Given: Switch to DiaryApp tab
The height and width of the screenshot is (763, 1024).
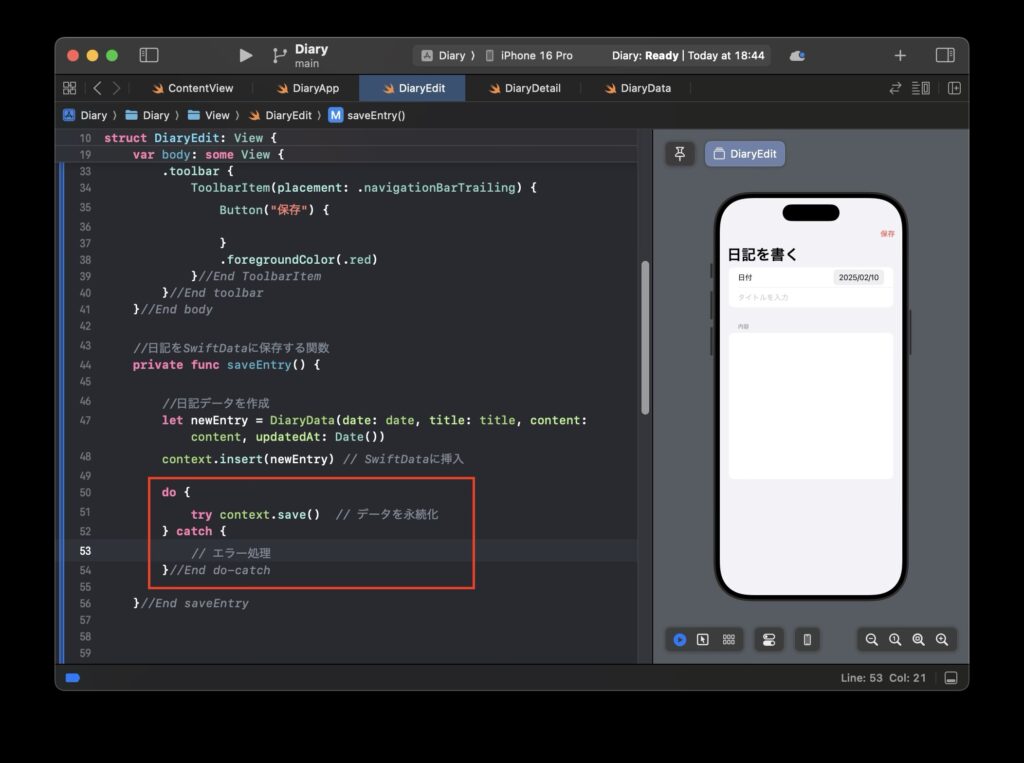Looking at the screenshot, I should (x=308, y=88).
